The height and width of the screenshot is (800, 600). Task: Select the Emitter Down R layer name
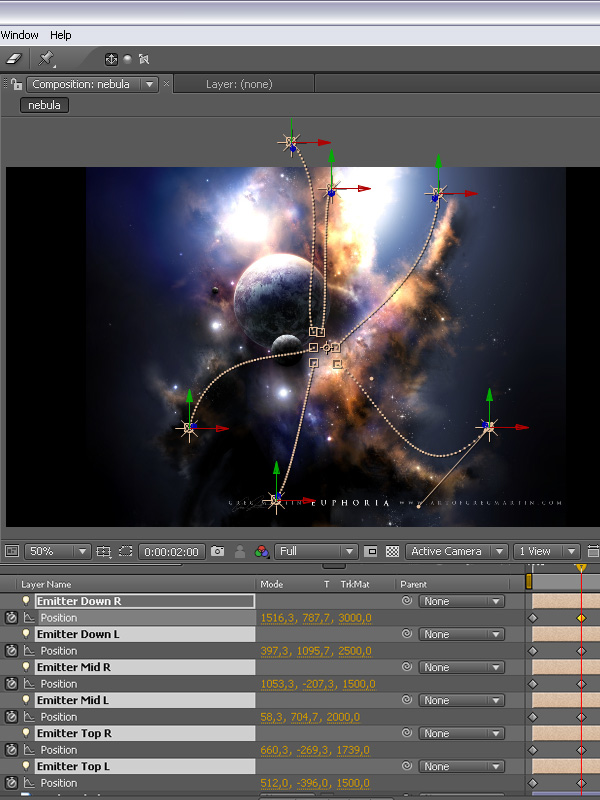tap(145, 601)
